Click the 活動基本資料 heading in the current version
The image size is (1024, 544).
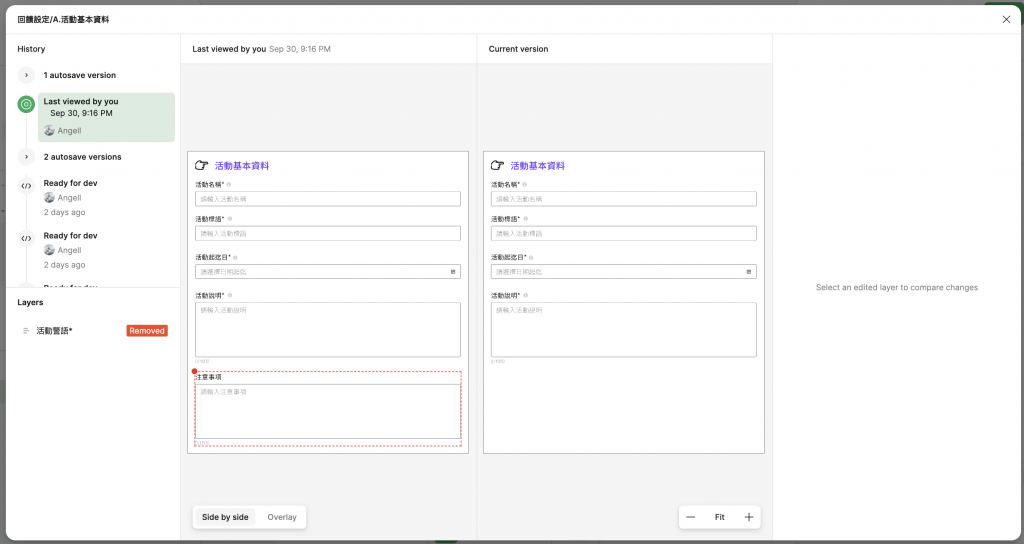(537, 166)
